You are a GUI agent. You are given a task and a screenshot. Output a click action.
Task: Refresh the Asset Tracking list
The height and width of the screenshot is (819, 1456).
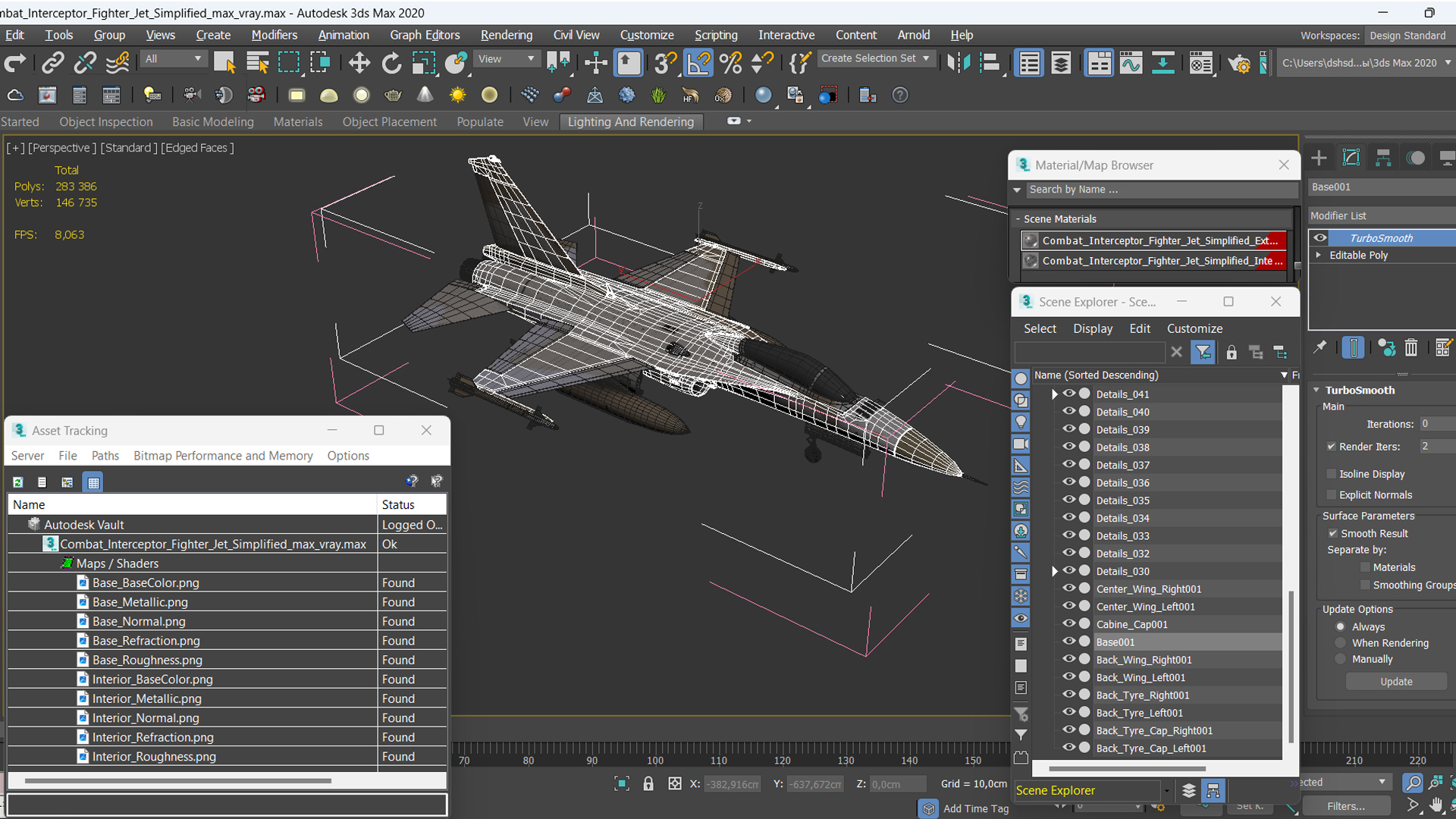click(18, 482)
